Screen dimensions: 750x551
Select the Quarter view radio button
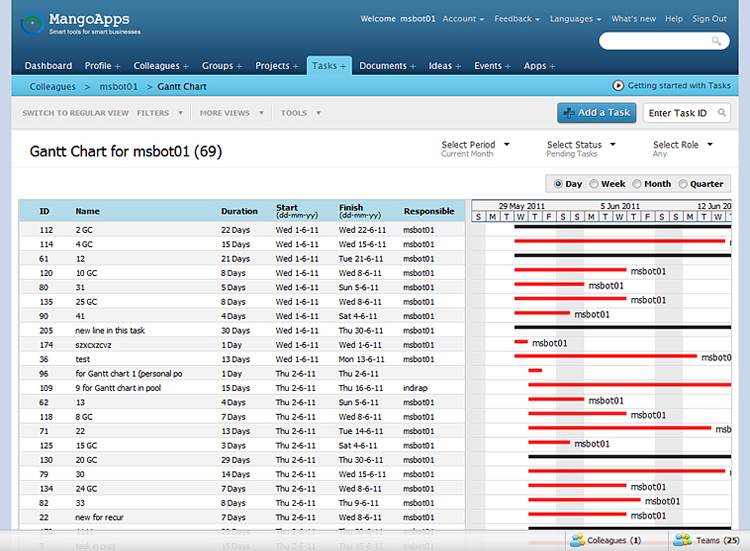(683, 184)
